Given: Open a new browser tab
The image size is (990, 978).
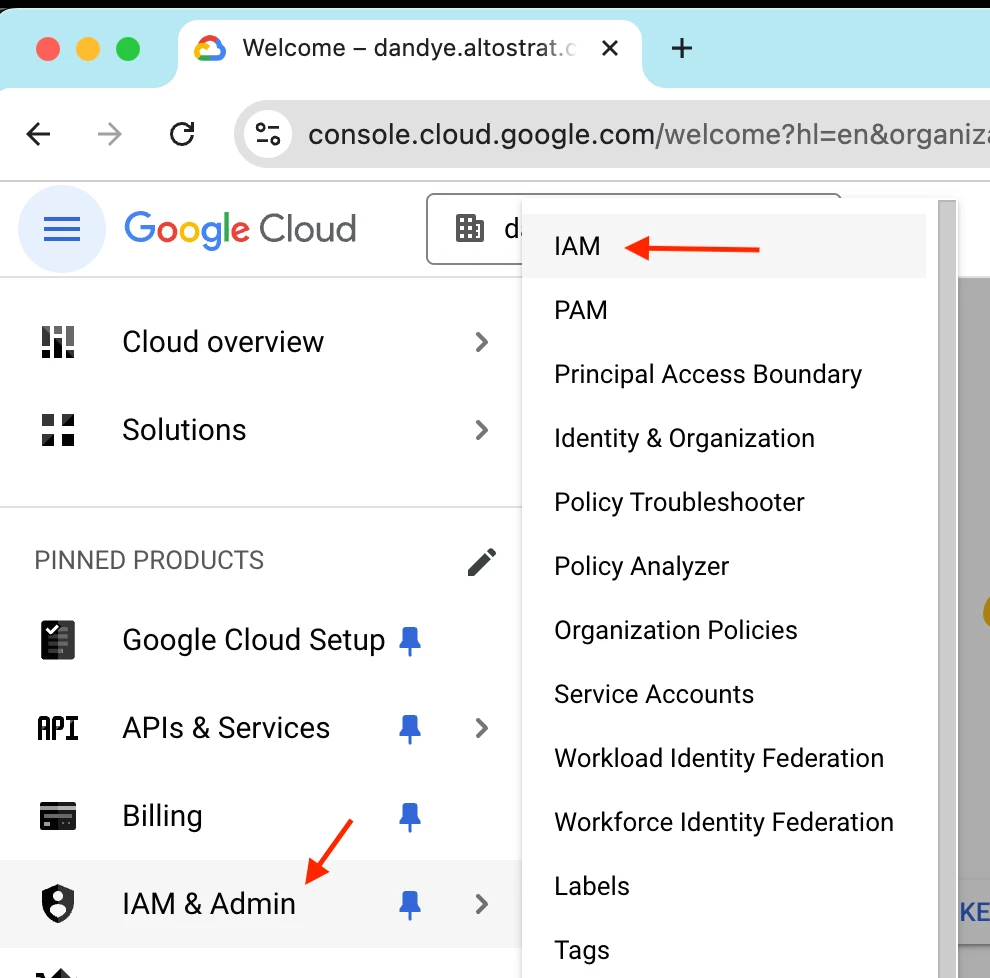Looking at the screenshot, I should click(682, 48).
